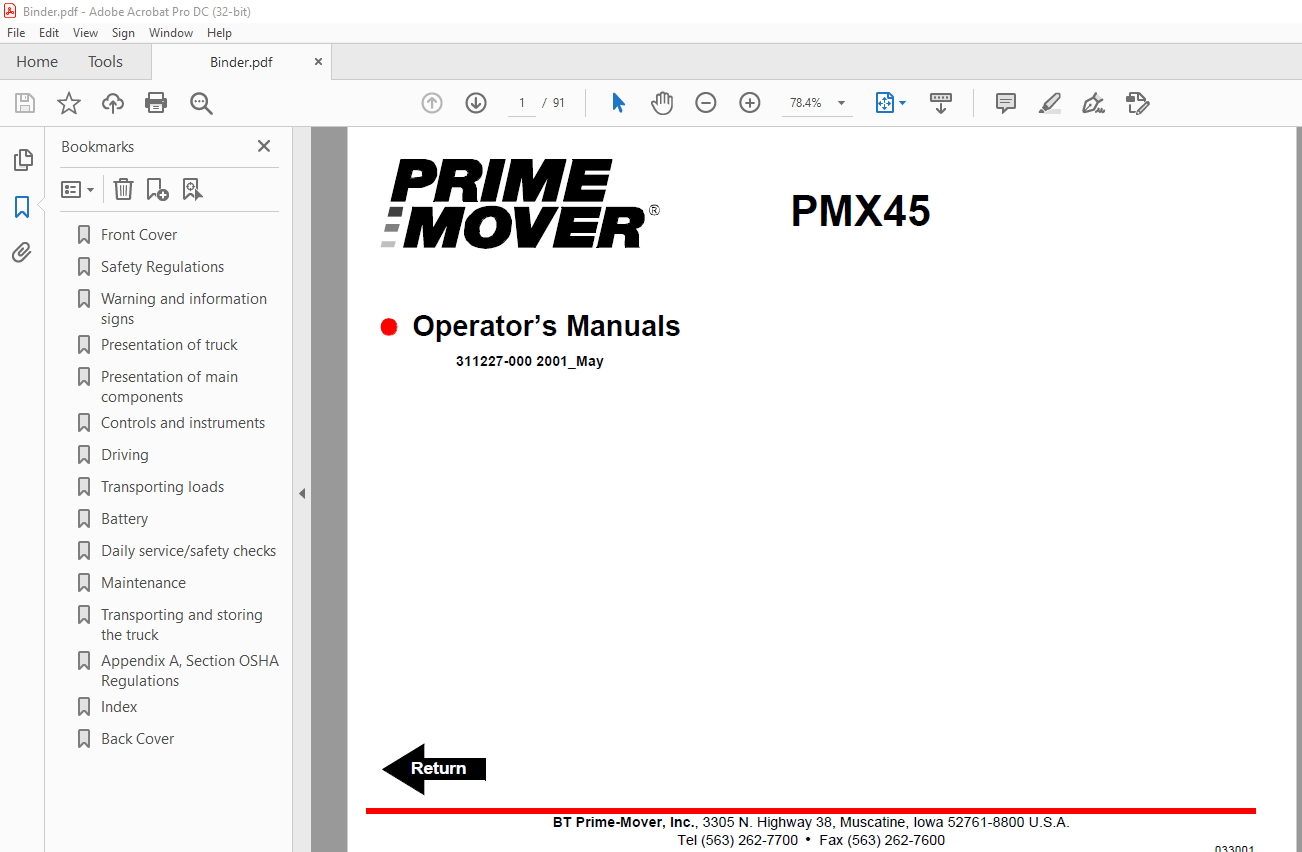
Task: Open the Back Cover bookmark
Action: (x=137, y=739)
